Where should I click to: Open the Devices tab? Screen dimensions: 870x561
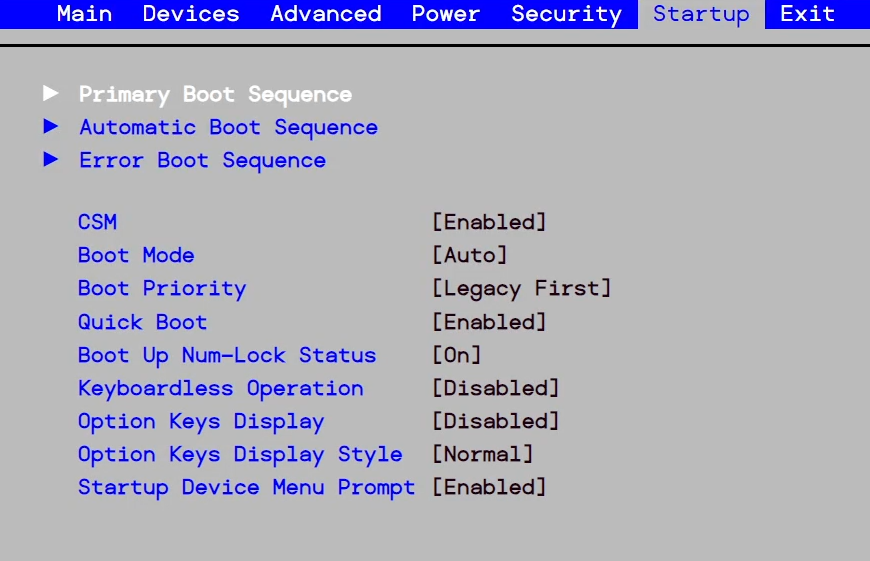coord(191,14)
